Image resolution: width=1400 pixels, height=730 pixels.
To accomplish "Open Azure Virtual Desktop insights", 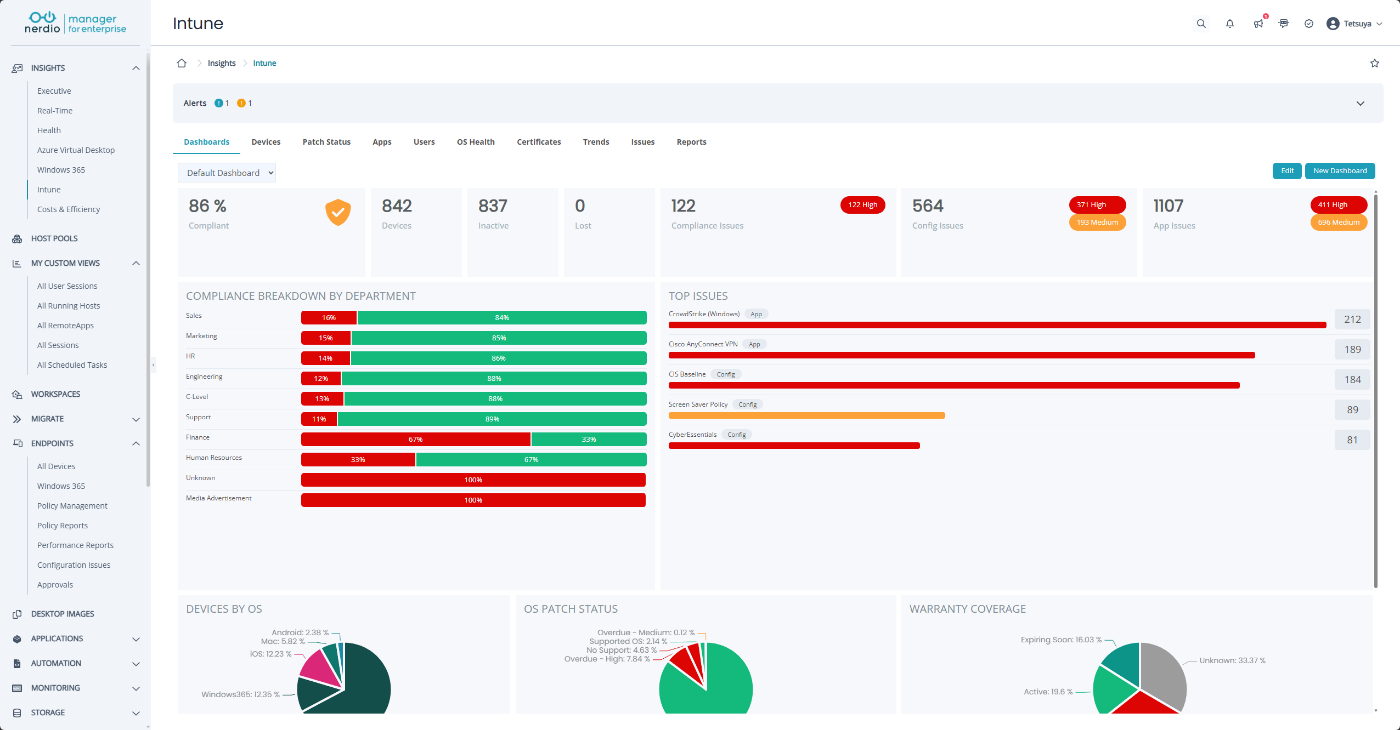I will point(76,150).
